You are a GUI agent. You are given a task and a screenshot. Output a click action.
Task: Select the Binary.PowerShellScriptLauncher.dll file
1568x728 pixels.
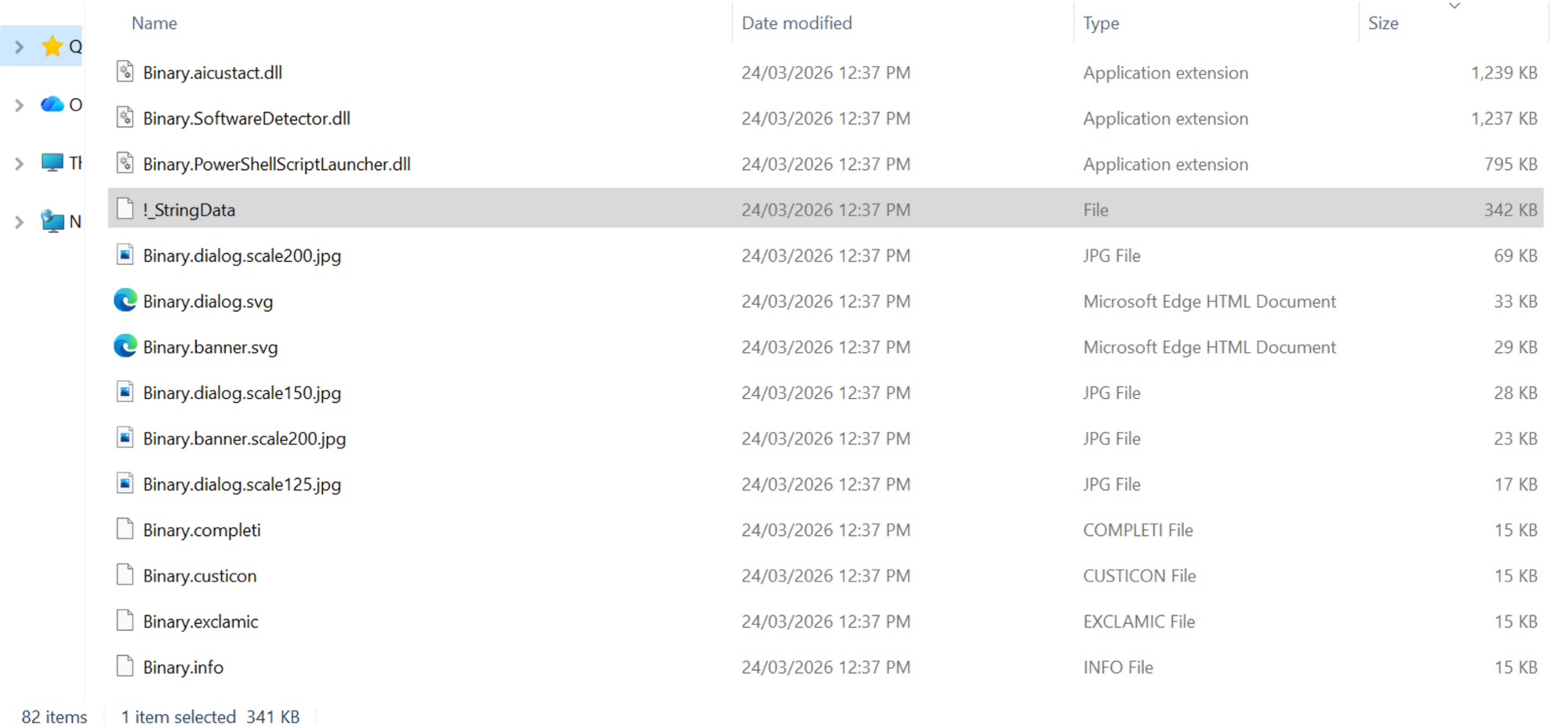(x=276, y=164)
